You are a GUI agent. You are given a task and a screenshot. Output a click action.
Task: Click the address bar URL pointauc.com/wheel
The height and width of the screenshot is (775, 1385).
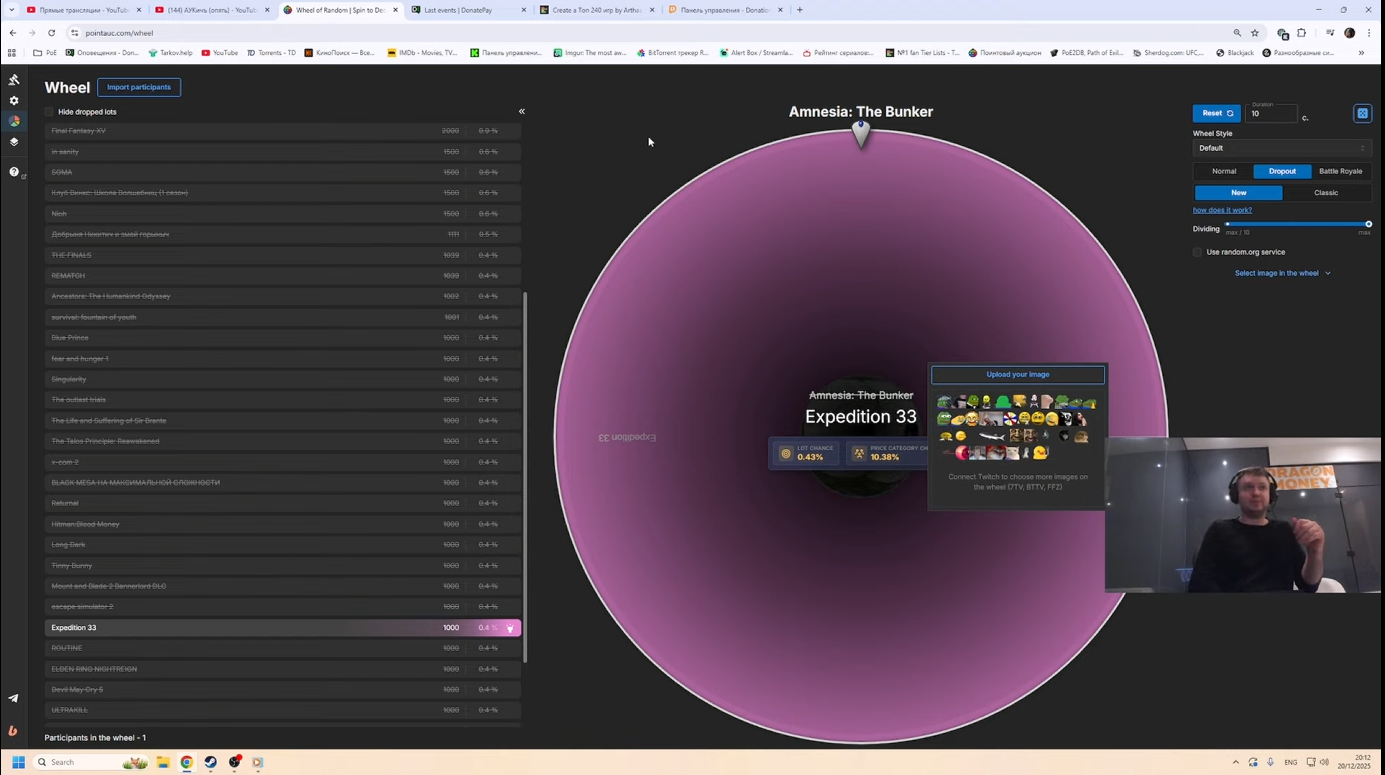[119, 33]
